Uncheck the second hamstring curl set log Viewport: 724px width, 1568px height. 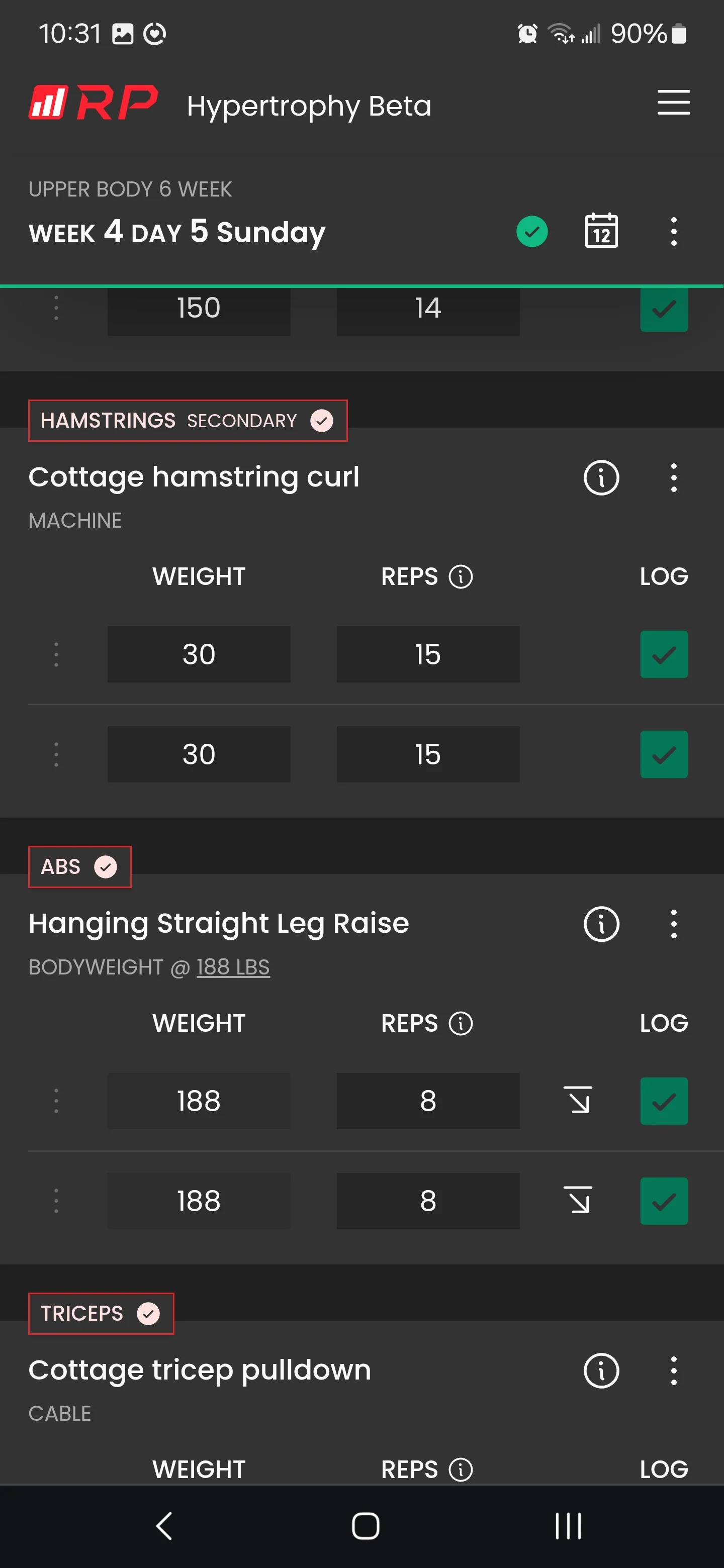pyautogui.click(x=664, y=754)
